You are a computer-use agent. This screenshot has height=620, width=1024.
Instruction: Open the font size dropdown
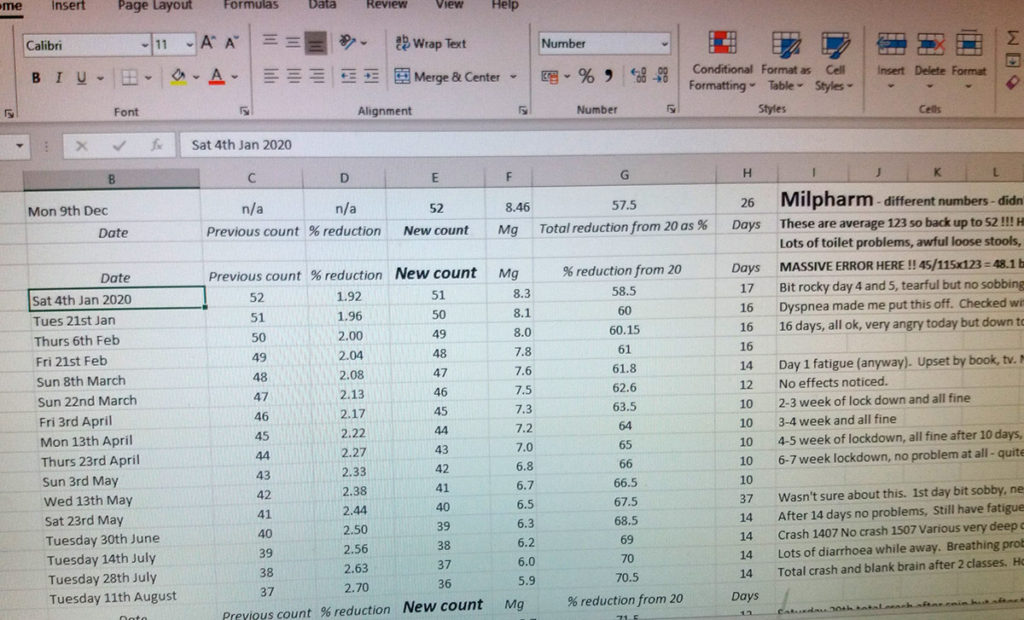pos(189,44)
